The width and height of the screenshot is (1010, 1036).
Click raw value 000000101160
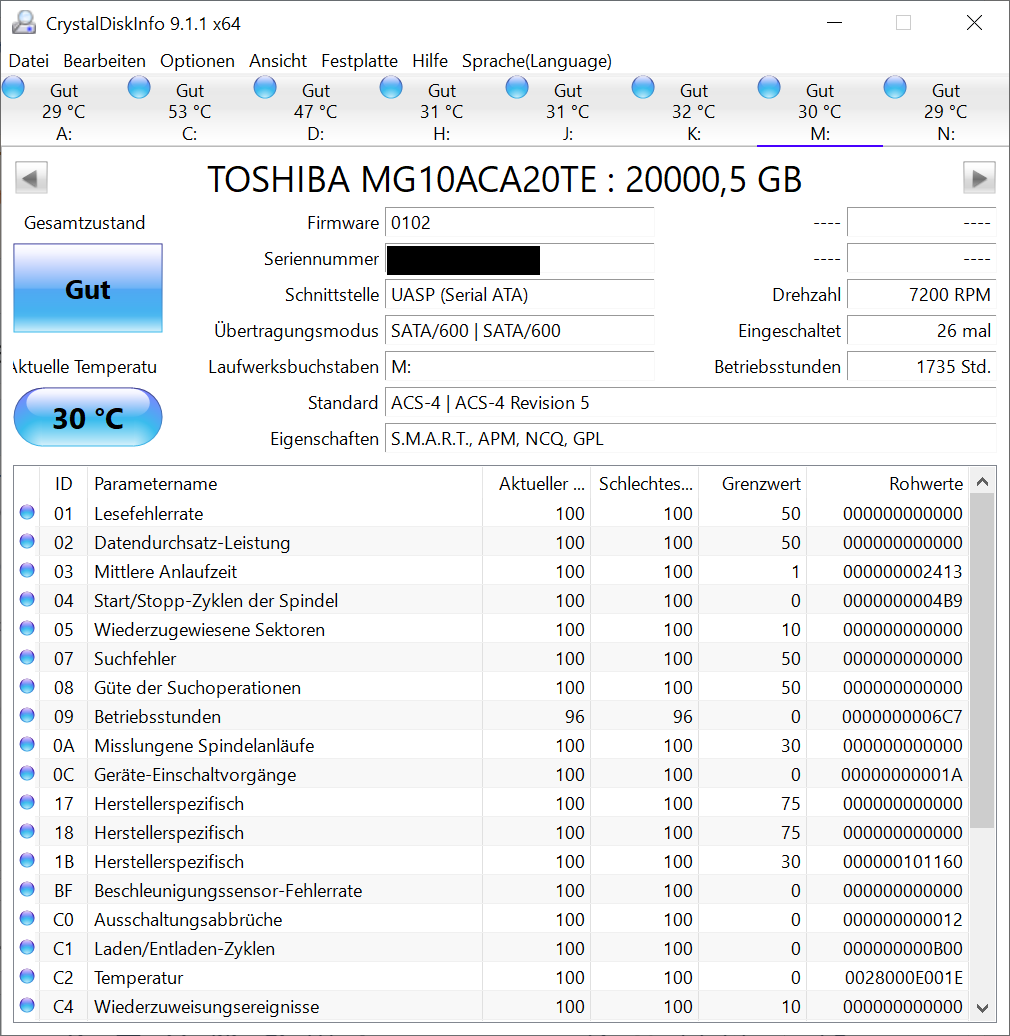point(902,862)
